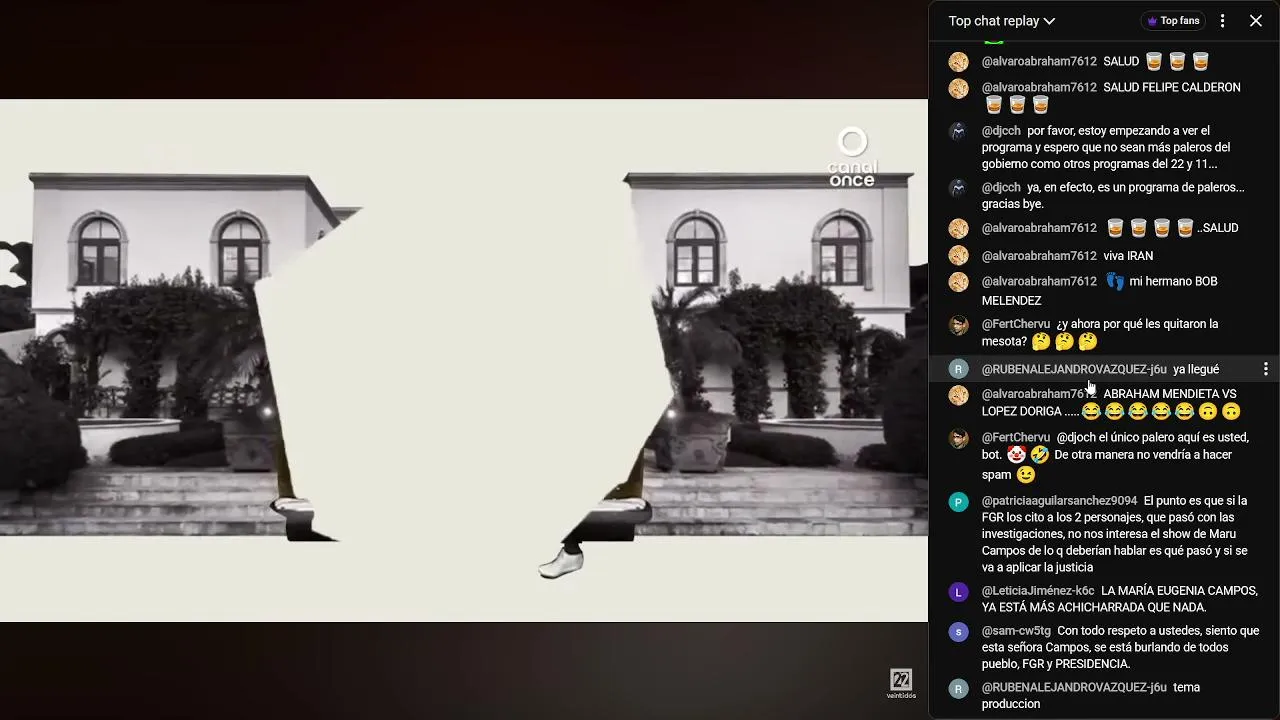Image resolution: width=1280 pixels, height=720 pixels.
Task: Click the R avatar beside 'ya llegué'
Action: click(958, 369)
